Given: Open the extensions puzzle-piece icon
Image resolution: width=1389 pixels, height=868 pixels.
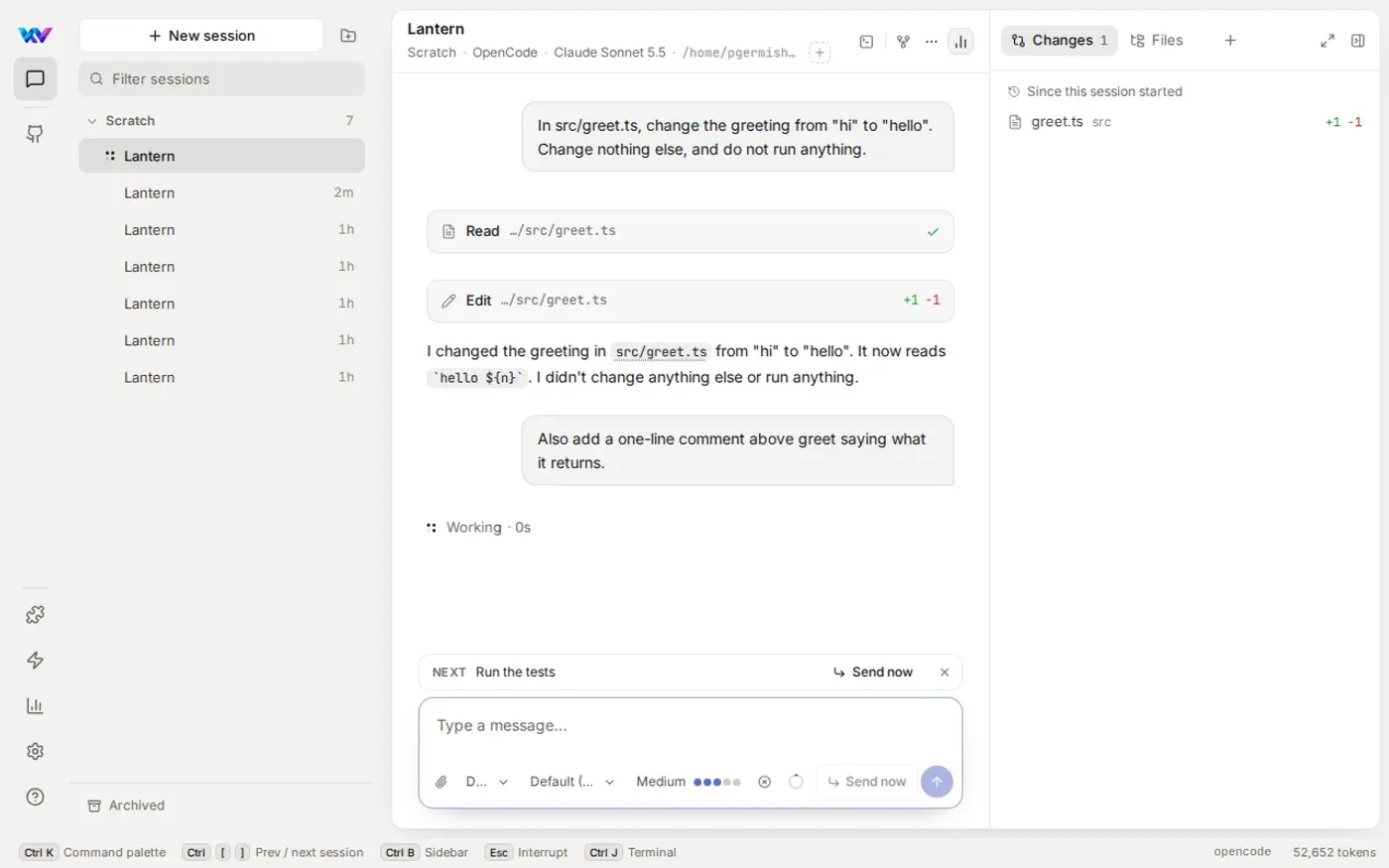Looking at the screenshot, I should coord(35,615).
